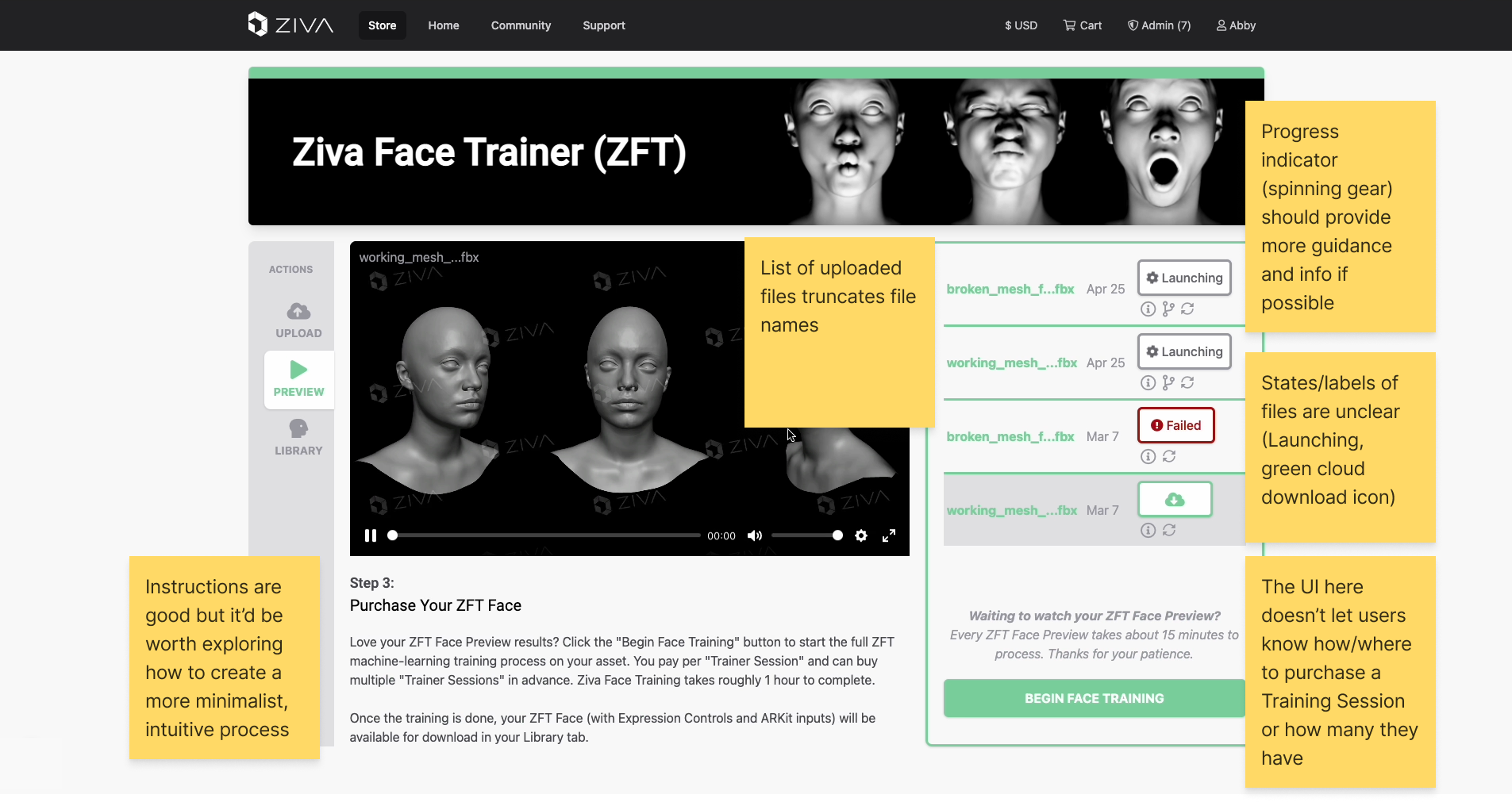
Task: Select the Upload action in the sidebar
Action: click(298, 320)
